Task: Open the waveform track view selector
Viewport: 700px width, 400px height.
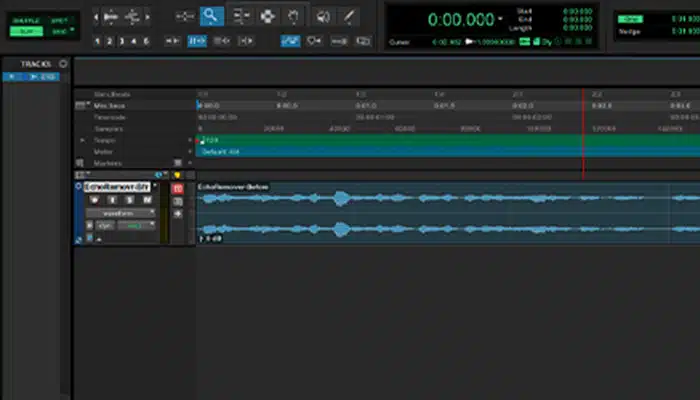Action: [121, 213]
